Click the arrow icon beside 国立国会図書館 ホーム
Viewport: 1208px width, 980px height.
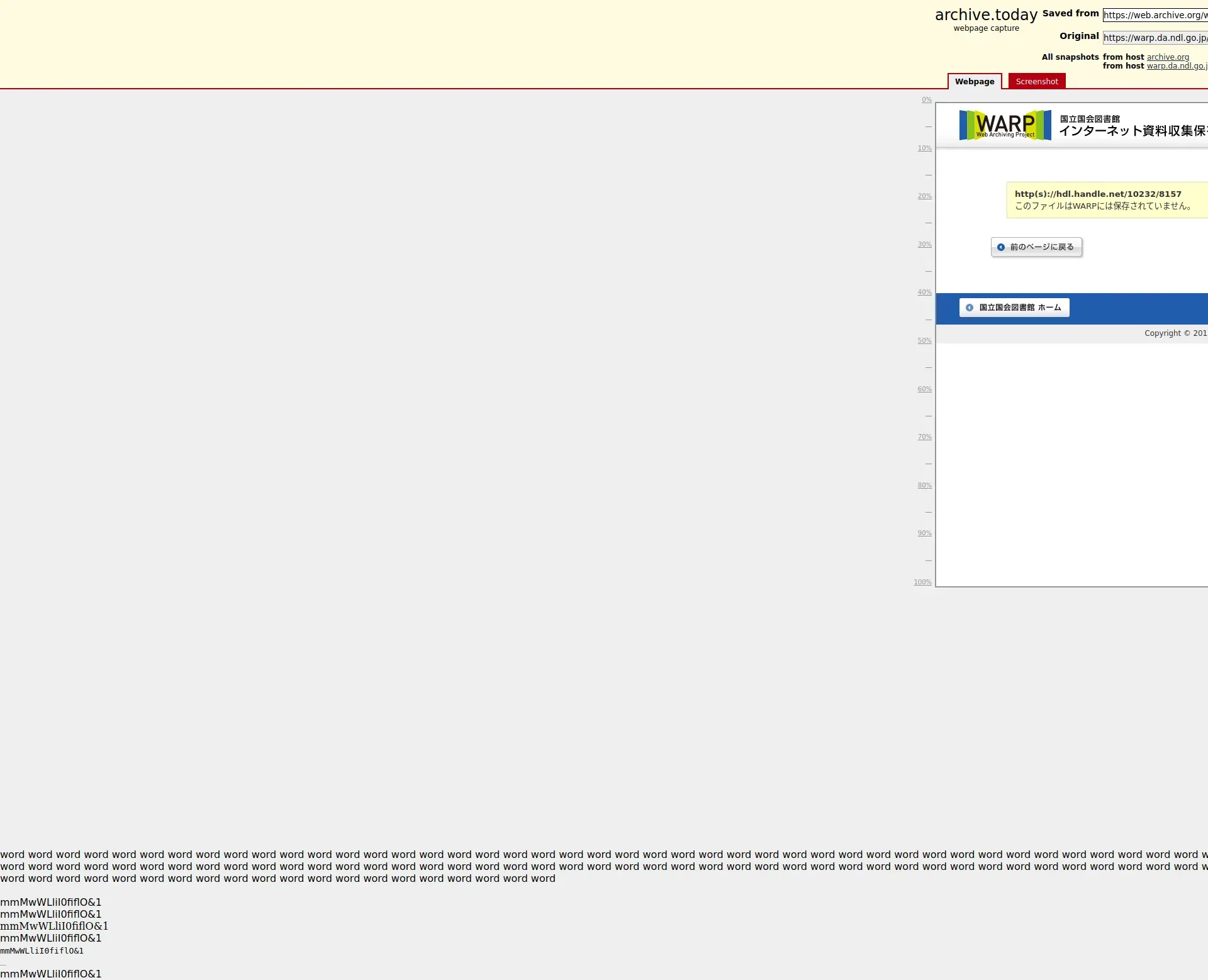[x=969, y=308]
